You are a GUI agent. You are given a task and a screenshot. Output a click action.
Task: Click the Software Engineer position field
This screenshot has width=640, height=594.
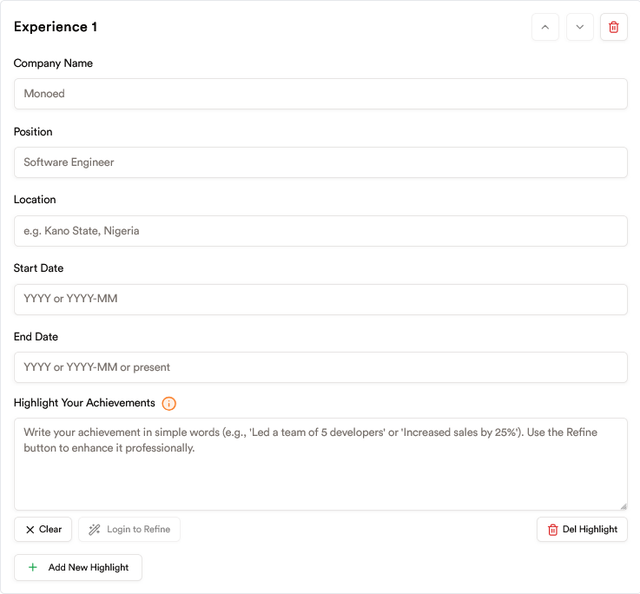click(321, 162)
